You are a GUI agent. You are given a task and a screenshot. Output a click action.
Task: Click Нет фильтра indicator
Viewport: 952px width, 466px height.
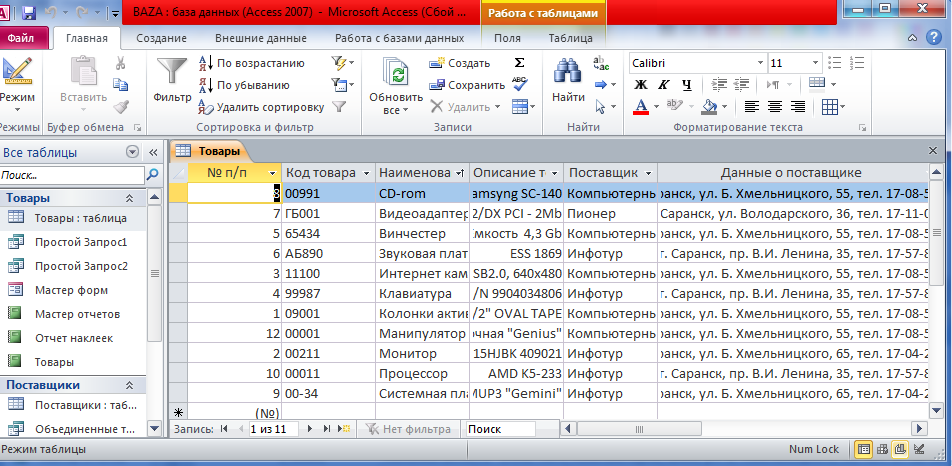pyautogui.click(x=409, y=429)
